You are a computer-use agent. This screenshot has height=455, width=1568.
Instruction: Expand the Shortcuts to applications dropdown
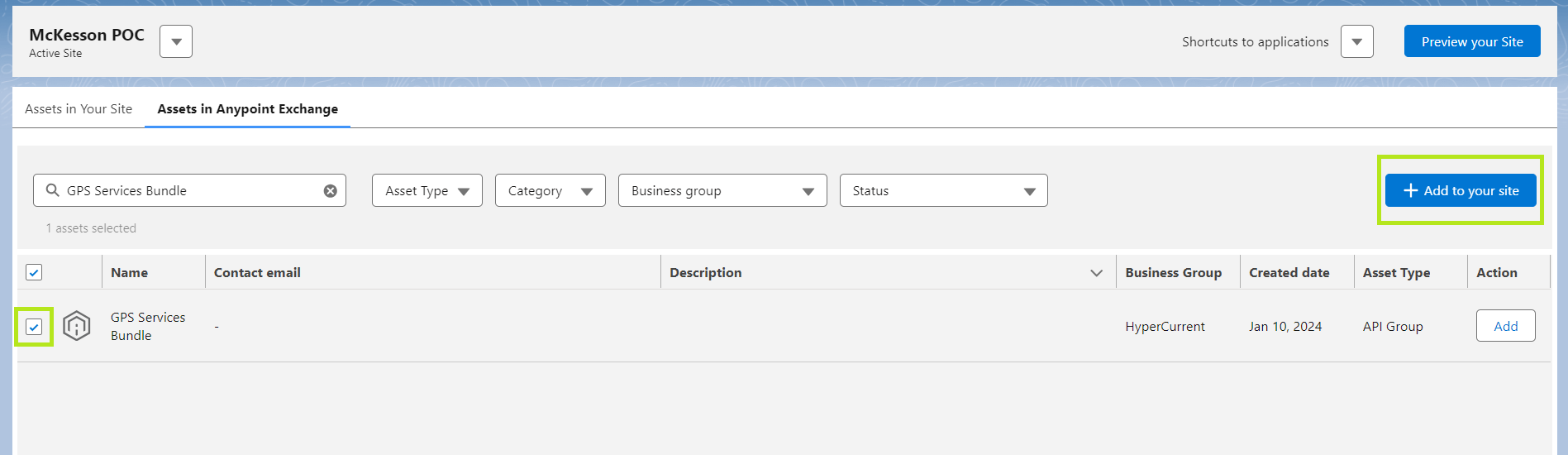pos(1356,41)
